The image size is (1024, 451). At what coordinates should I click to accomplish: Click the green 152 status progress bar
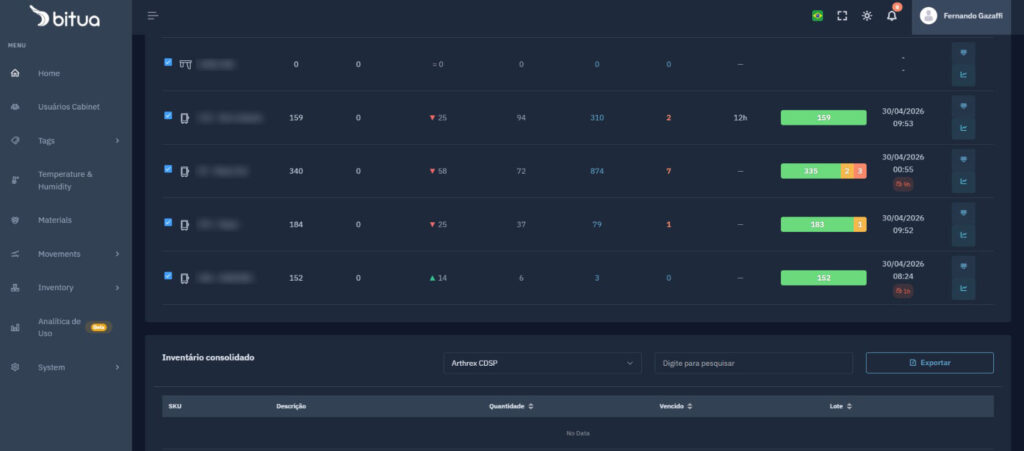click(824, 278)
